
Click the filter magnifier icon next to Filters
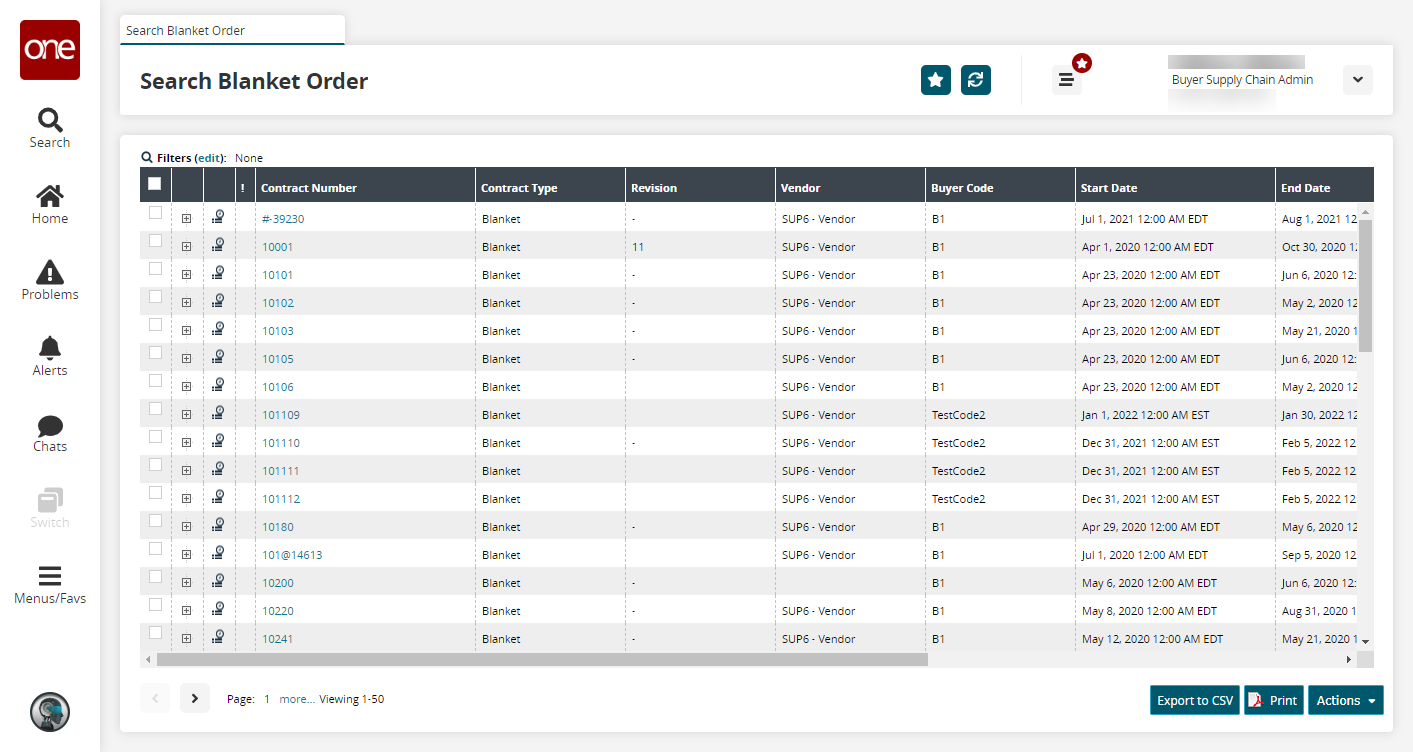coord(147,157)
